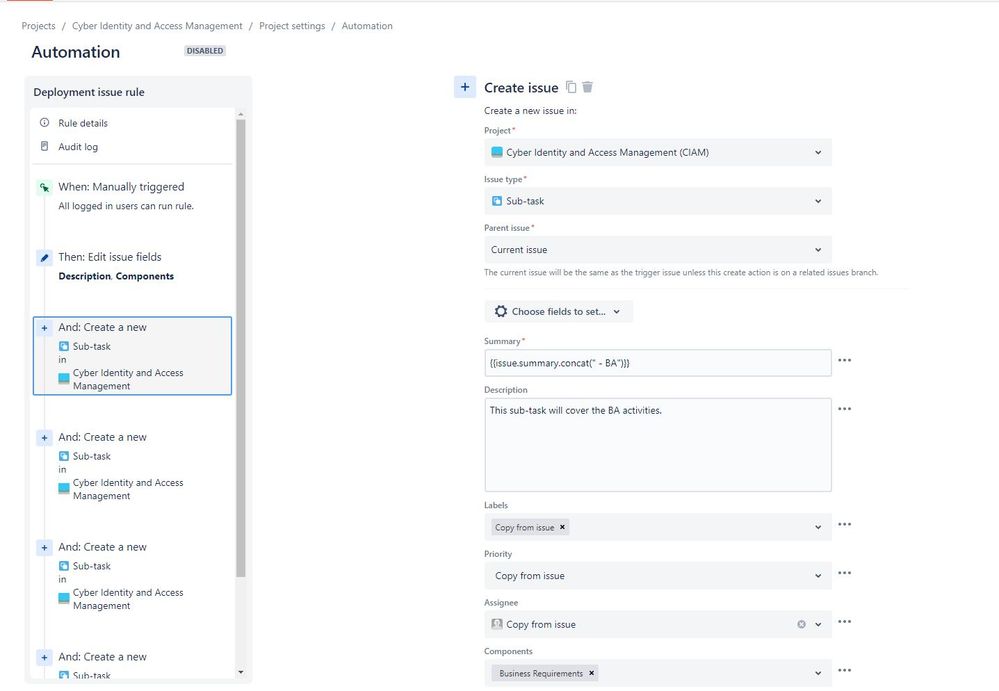Select the third And: Create a new step
The height and width of the screenshot is (691, 999).
point(133,576)
